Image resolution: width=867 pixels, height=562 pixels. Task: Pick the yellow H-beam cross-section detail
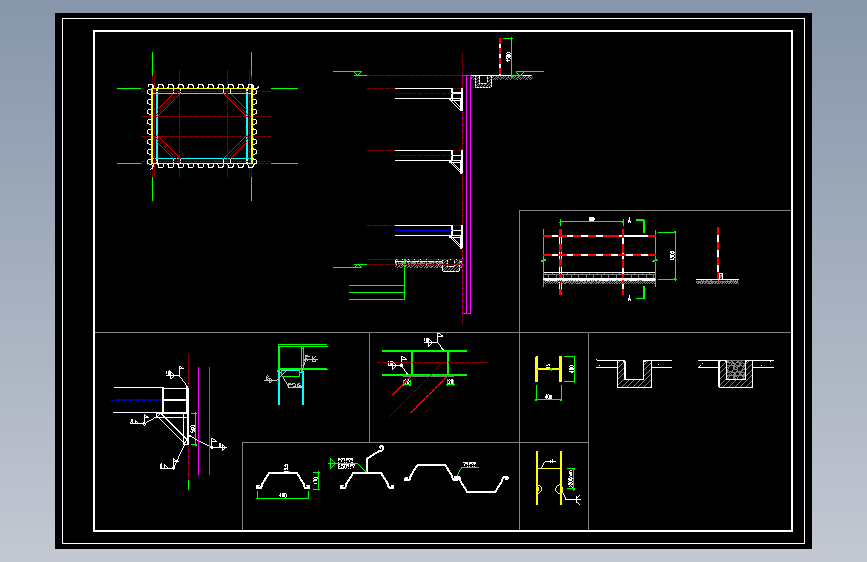(x=549, y=369)
